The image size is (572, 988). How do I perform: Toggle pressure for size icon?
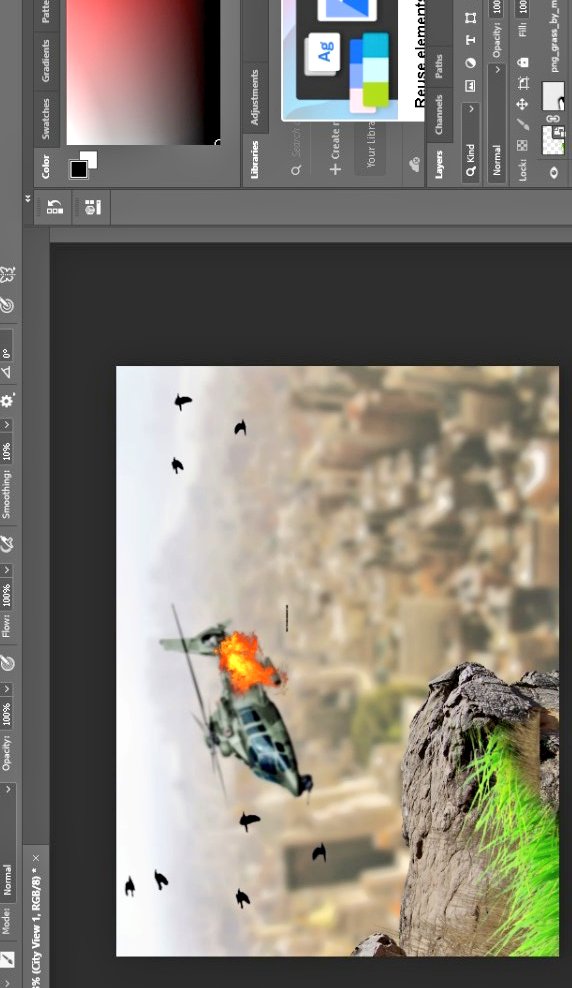[x=6, y=305]
